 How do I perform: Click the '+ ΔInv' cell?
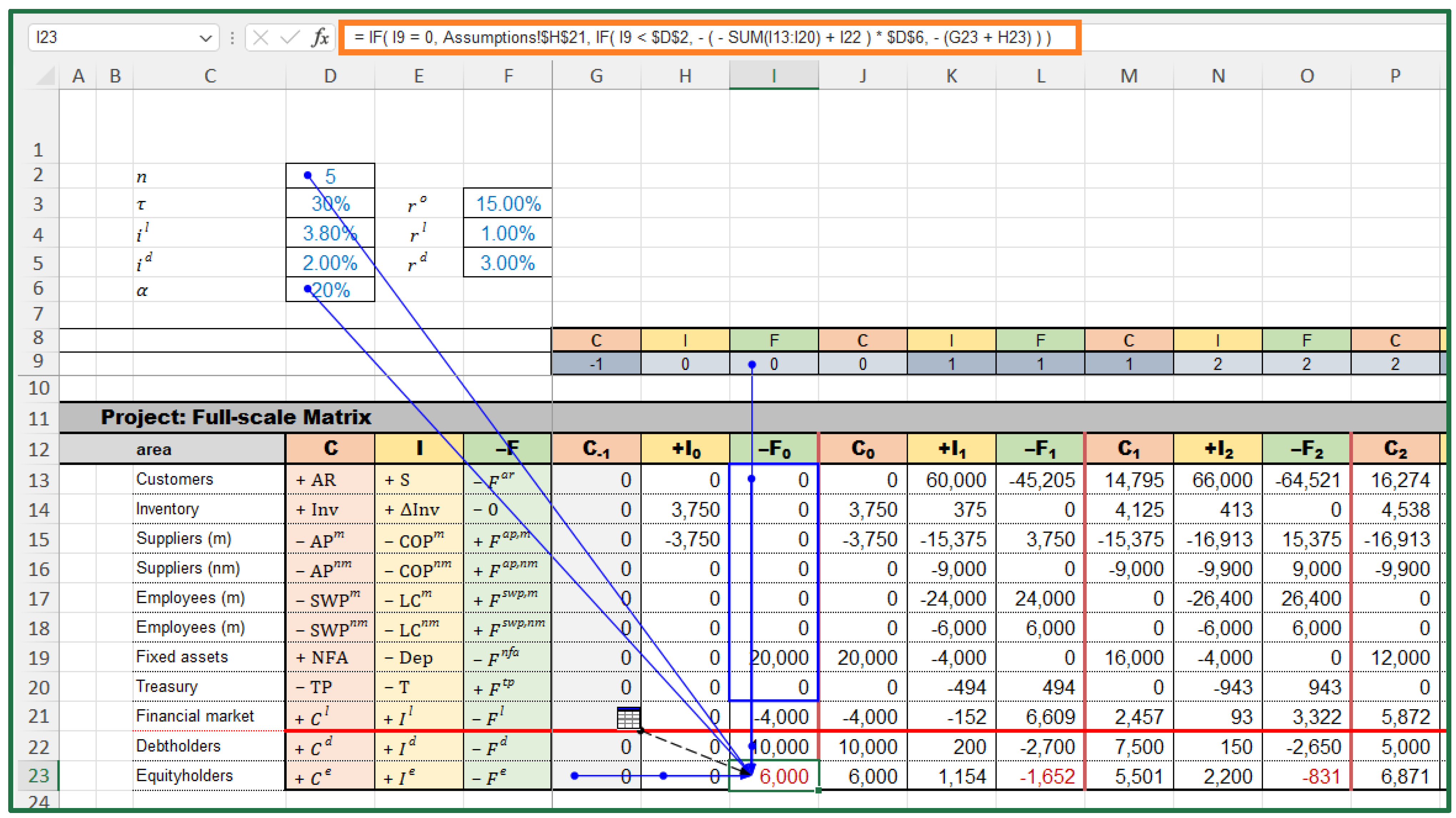click(419, 509)
